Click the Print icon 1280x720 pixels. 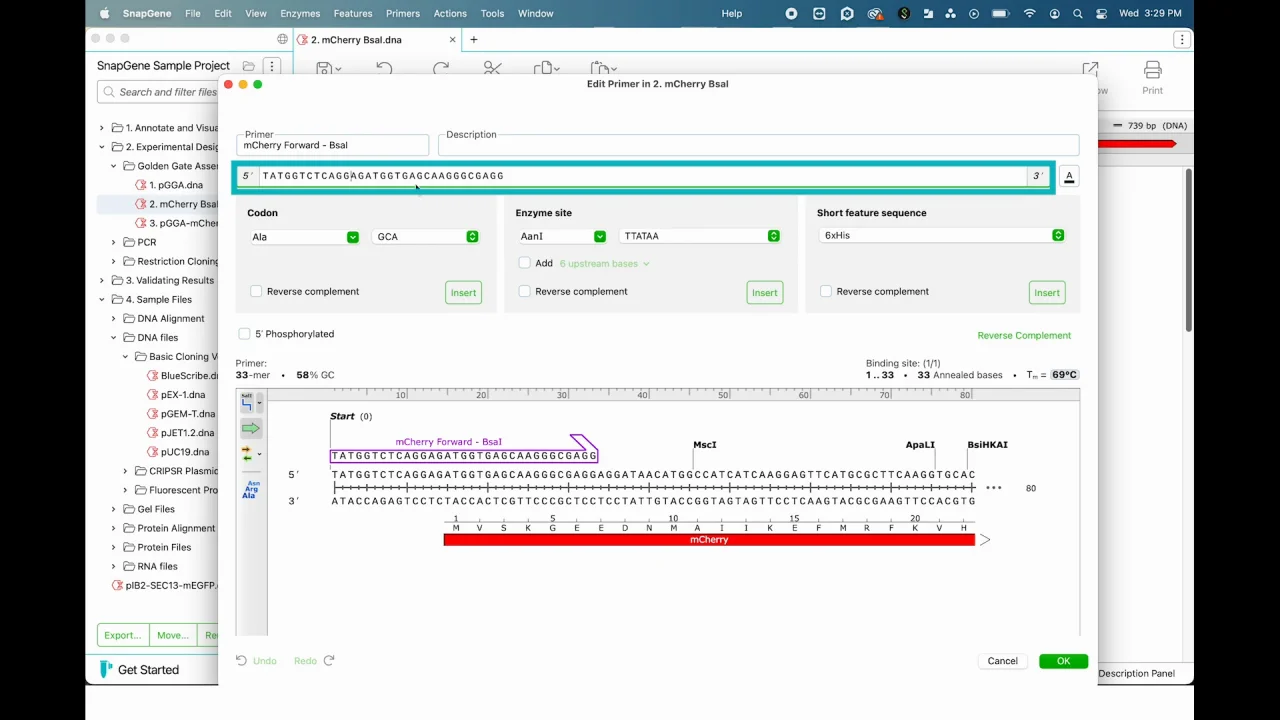point(1153,70)
